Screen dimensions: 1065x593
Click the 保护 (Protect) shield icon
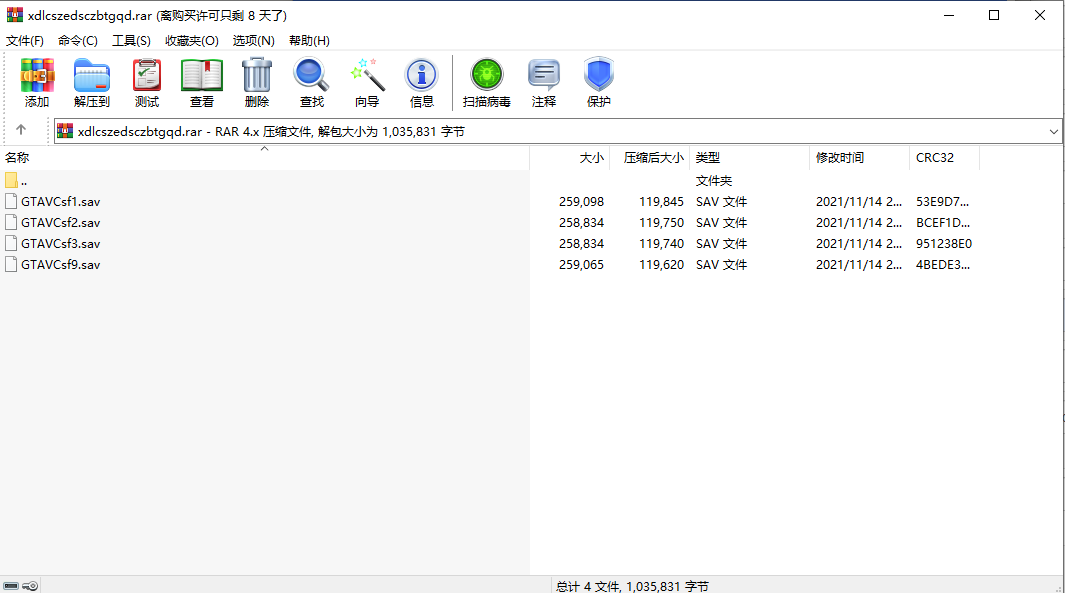[598, 75]
